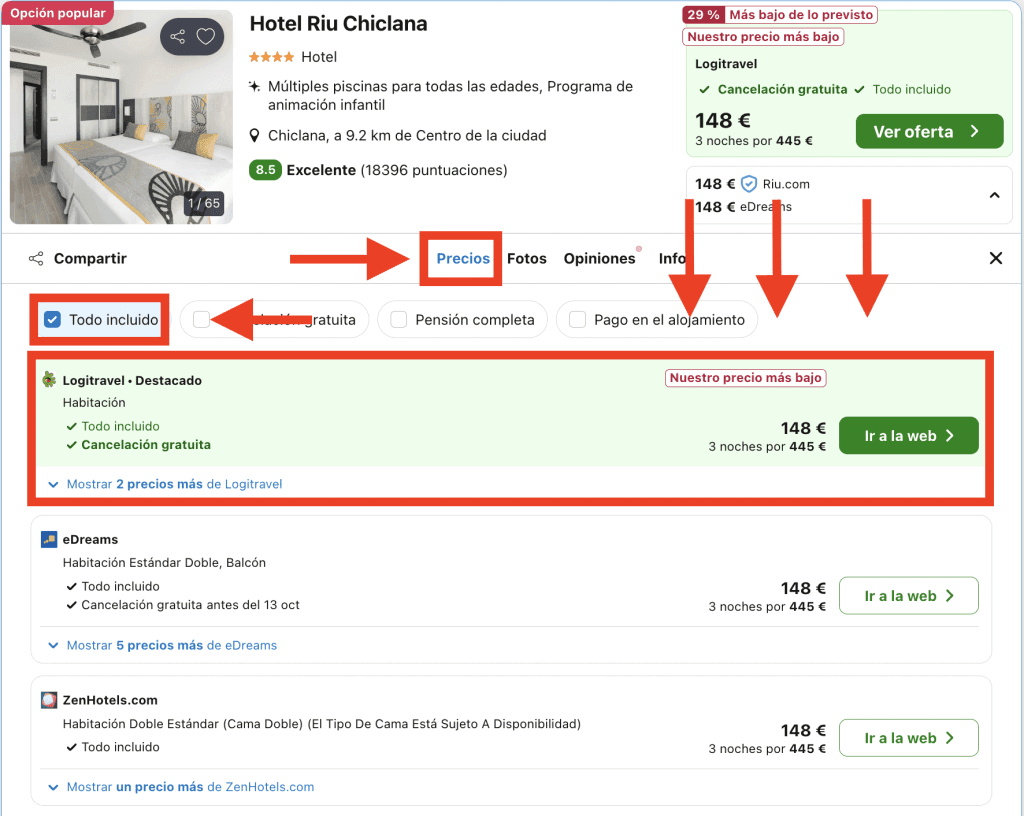
Task: Expand un precio más de ZenHotels.com
Action: tap(190, 787)
